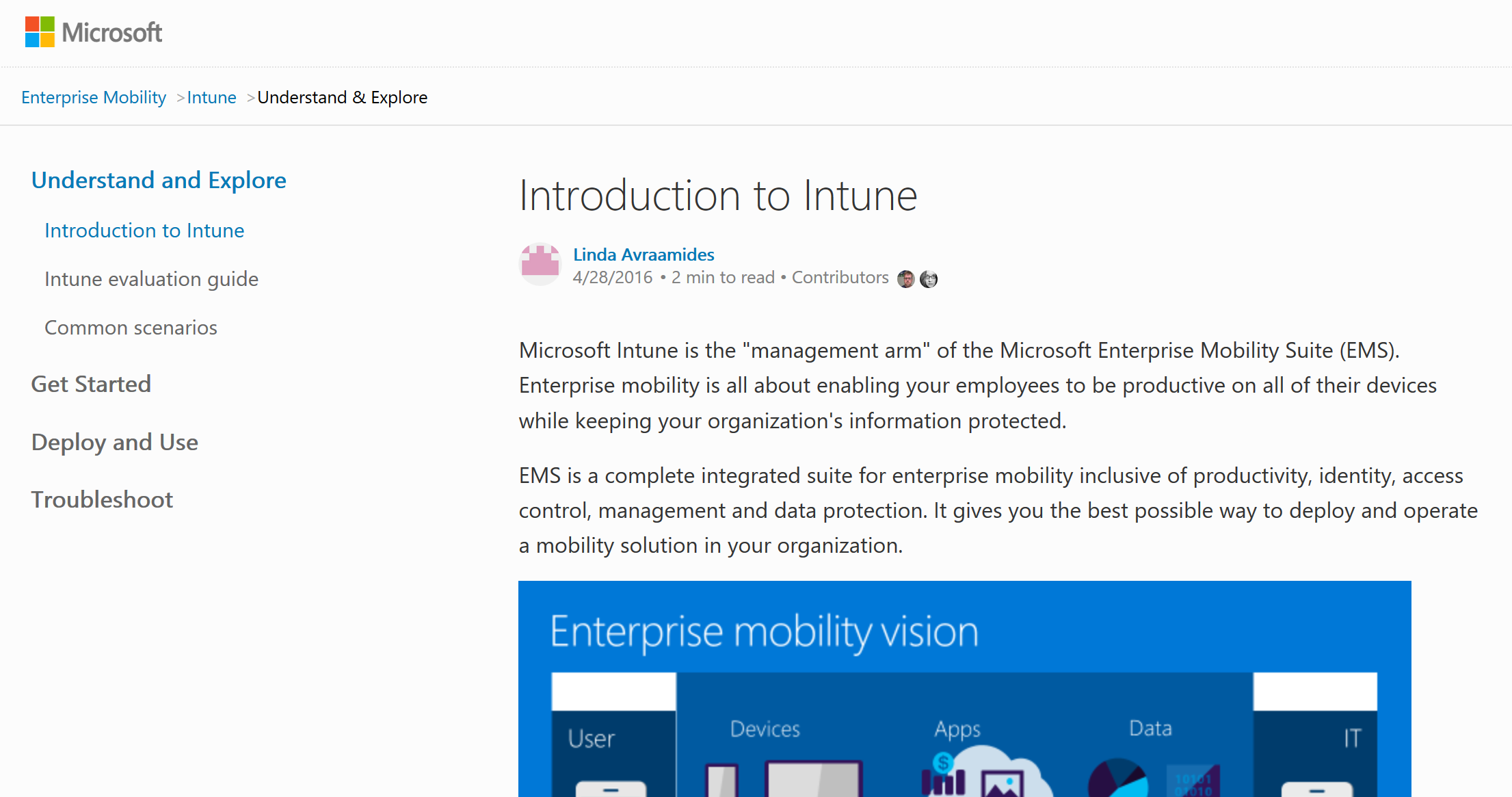Click Understand & Explore breadcrumb

[x=342, y=97]
